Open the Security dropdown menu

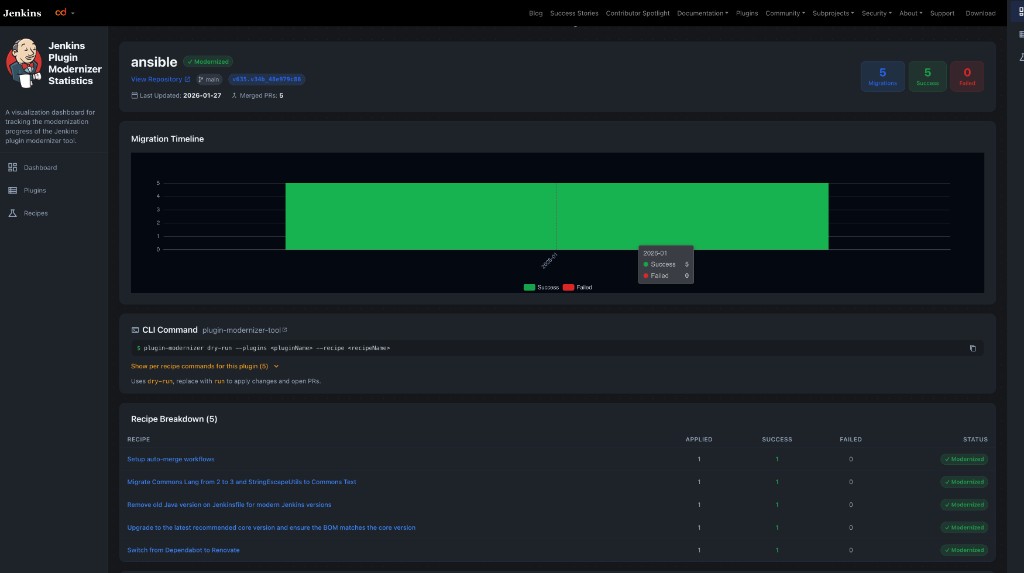[x=876, y=13]
